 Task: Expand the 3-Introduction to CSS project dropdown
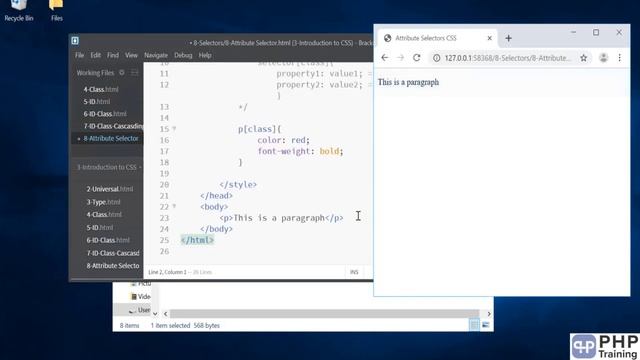point(109,167)
